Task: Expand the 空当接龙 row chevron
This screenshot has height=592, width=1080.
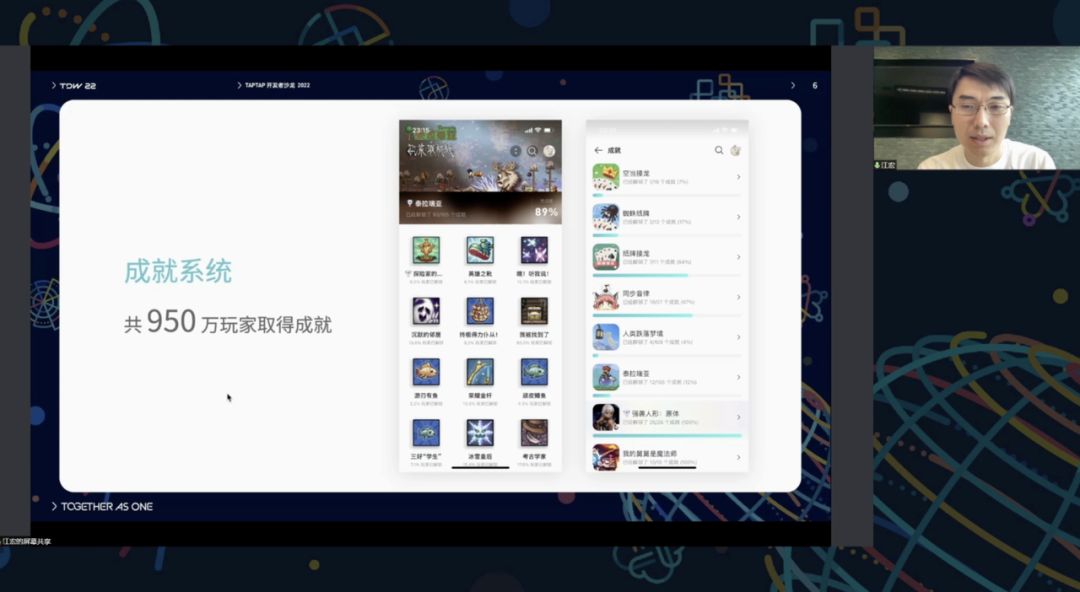Action: coord(738,177)
